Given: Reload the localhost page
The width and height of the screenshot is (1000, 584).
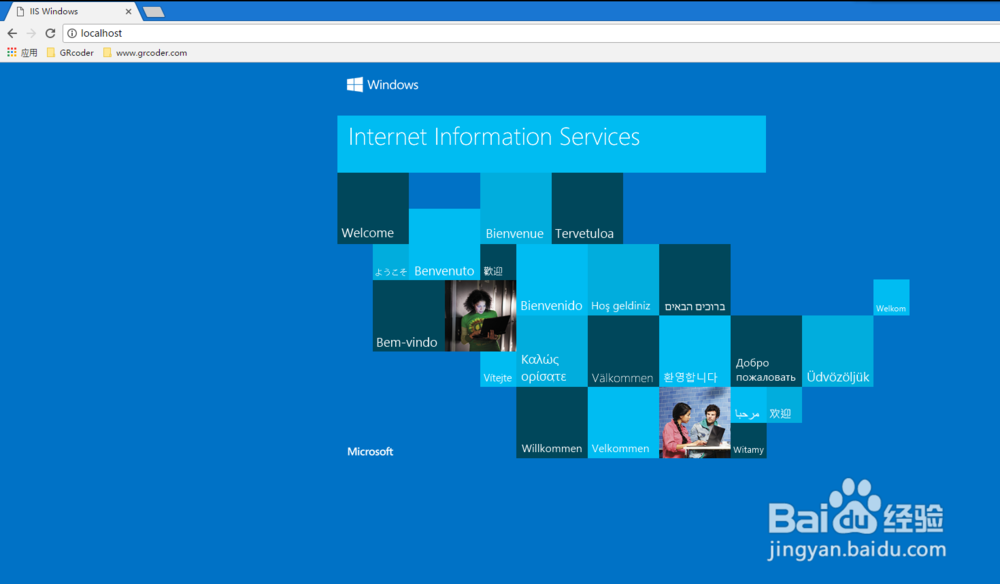Looking at the screenshot, I should [x=50, y=33].
